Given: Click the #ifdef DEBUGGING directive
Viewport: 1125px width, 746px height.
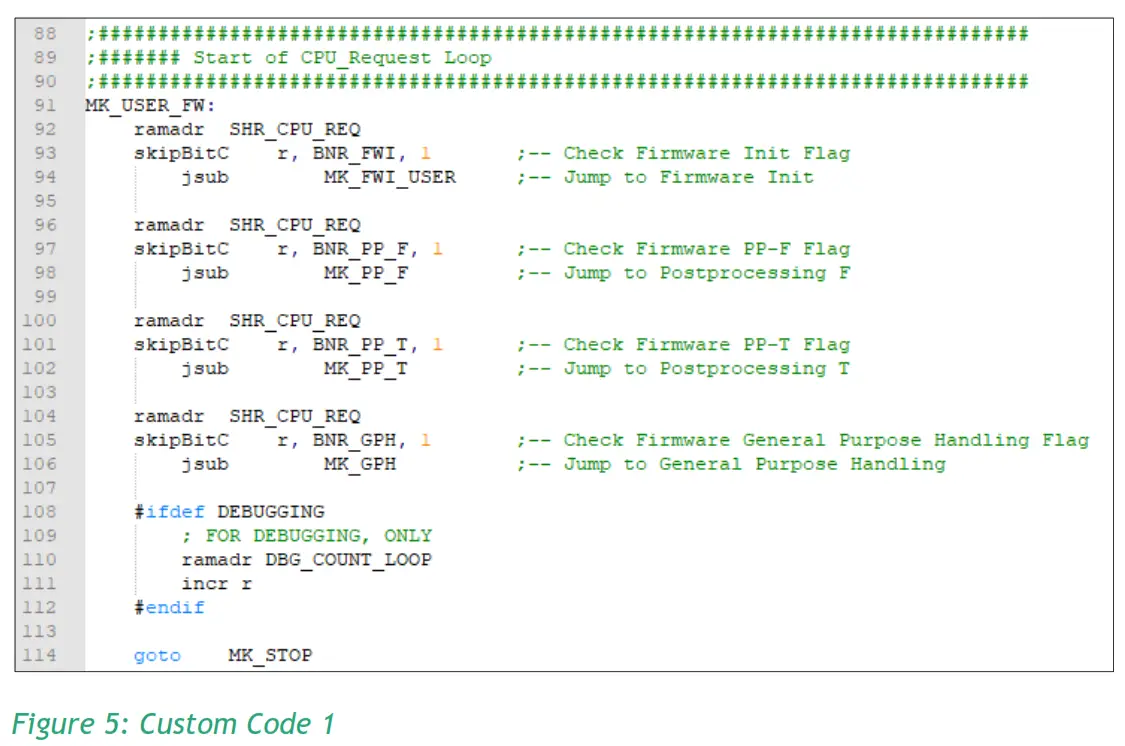Looking at the screenshot, I should 229,512.
